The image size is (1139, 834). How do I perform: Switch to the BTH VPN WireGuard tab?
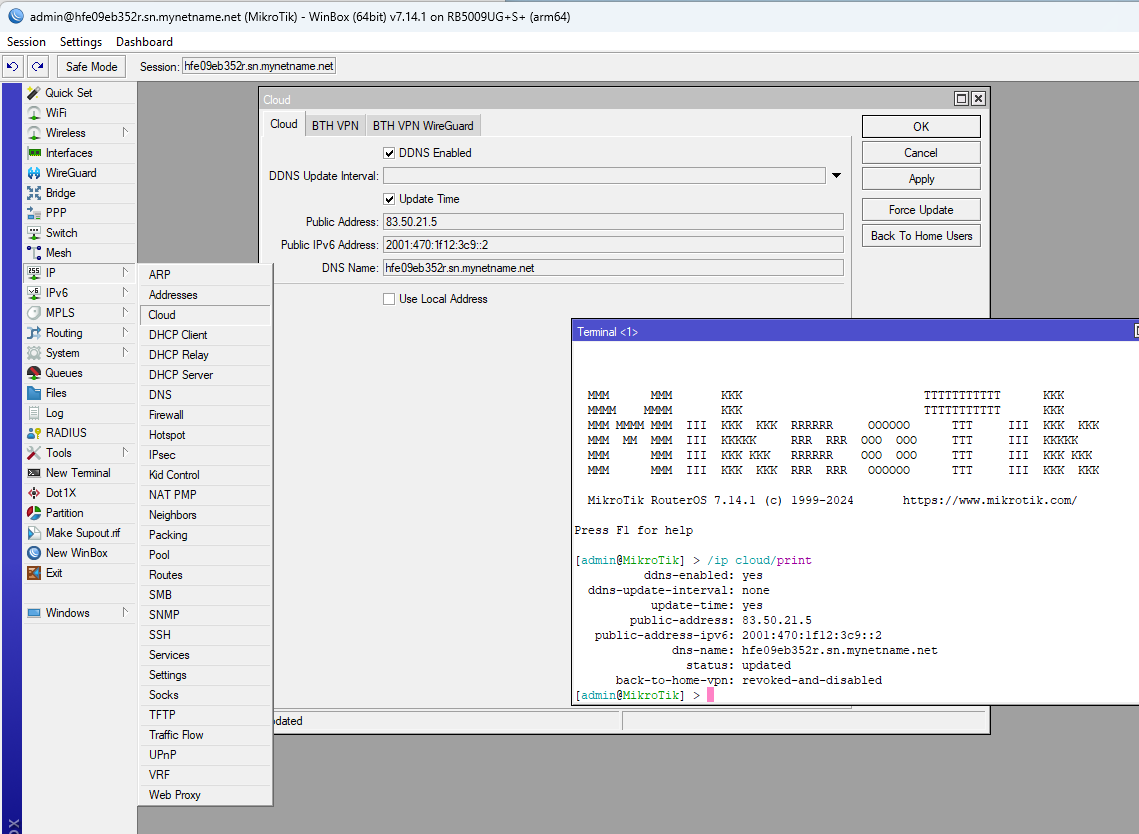[x=423, y=125]
